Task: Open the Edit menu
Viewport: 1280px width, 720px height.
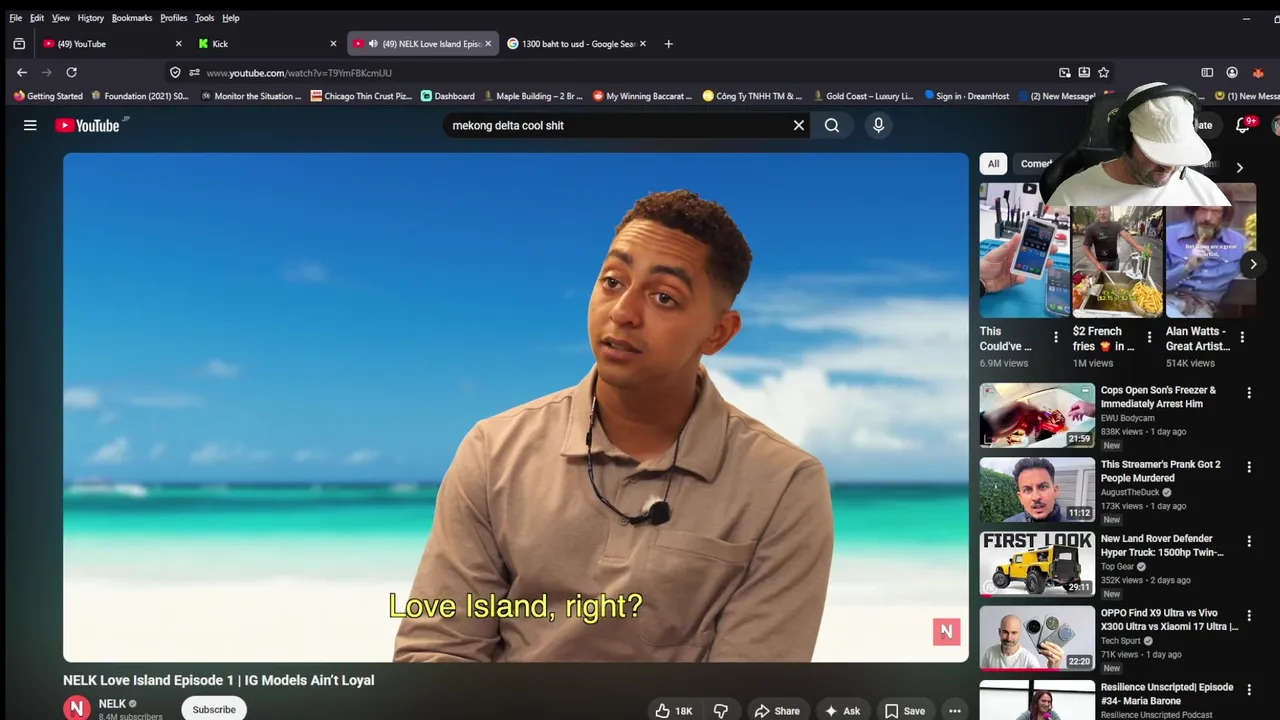Action: point(37,18)
